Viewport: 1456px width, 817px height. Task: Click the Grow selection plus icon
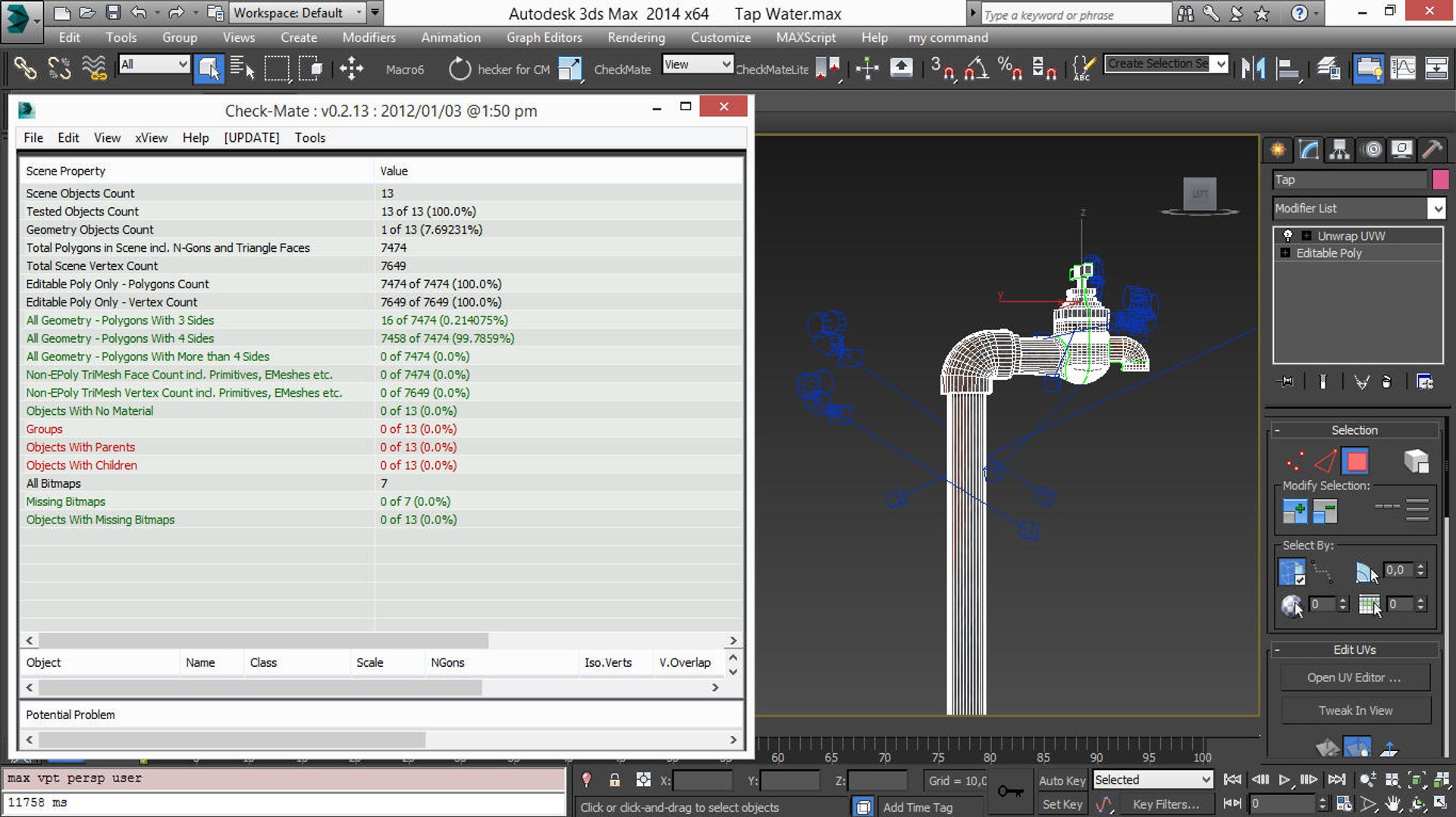[1294, 511]
